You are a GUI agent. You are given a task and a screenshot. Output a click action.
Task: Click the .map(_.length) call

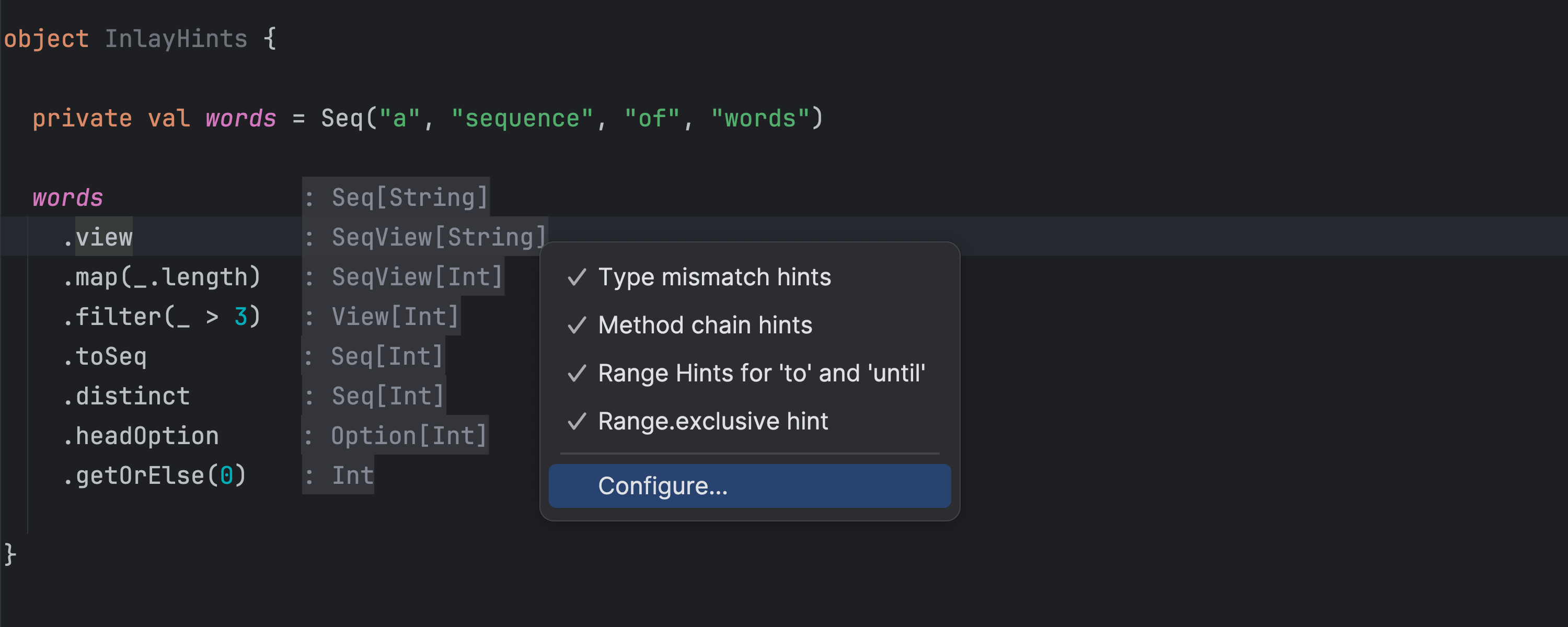point(162,277)
